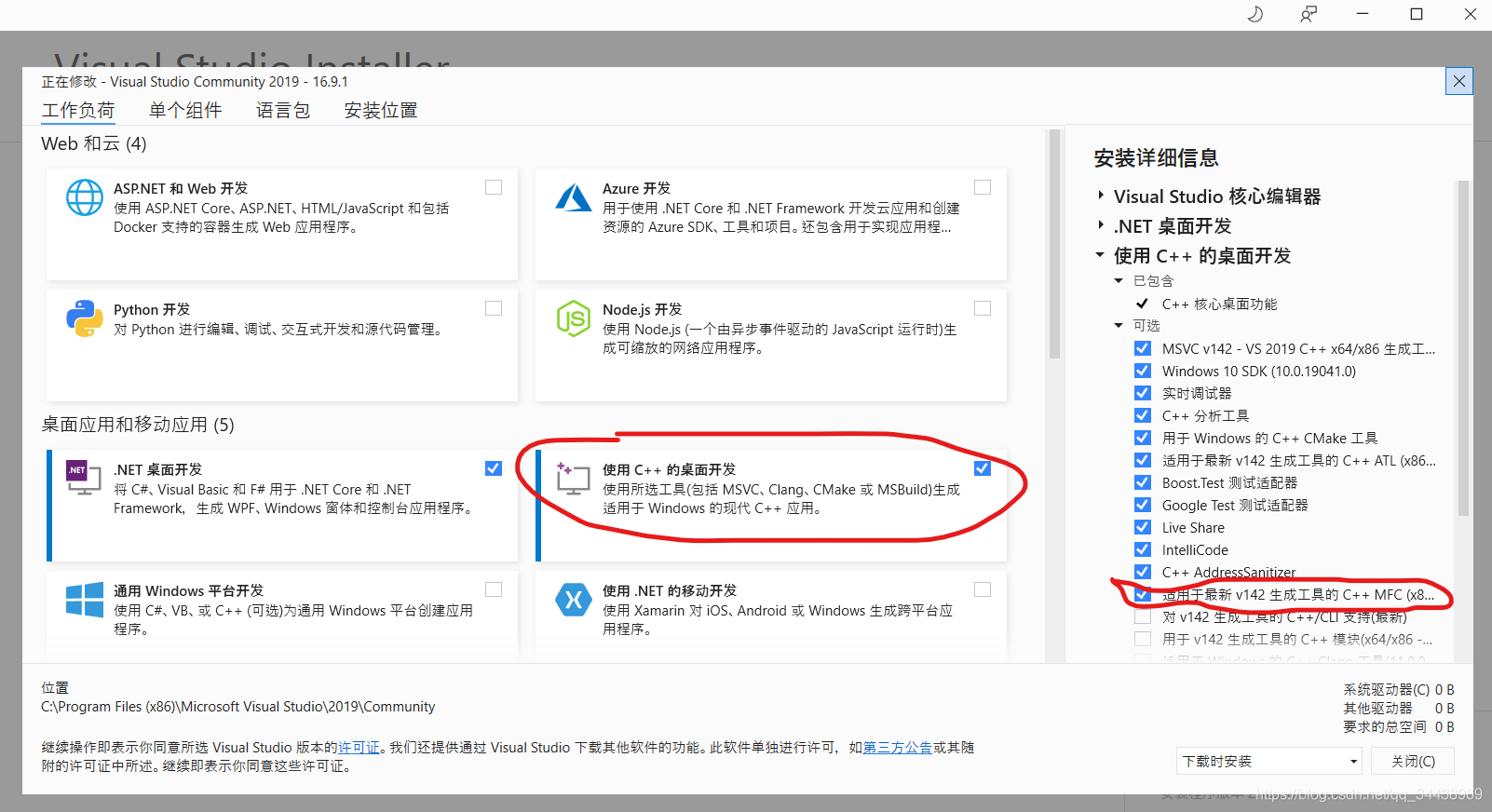Click the Web 和云 (4) section heading

(x=94, y=143)
